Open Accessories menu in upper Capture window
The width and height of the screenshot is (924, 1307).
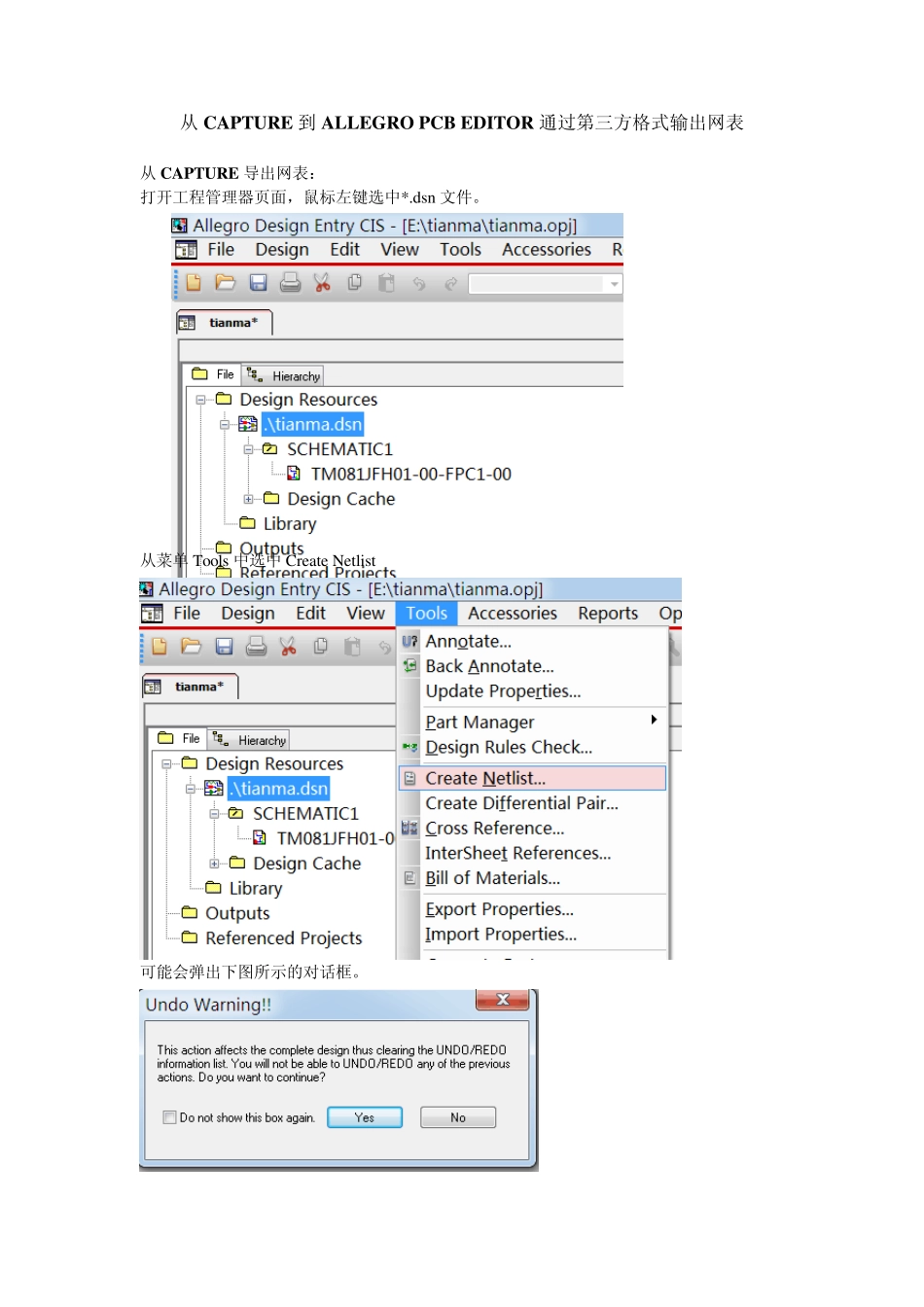pyautogui.click(x=547, y=250)
